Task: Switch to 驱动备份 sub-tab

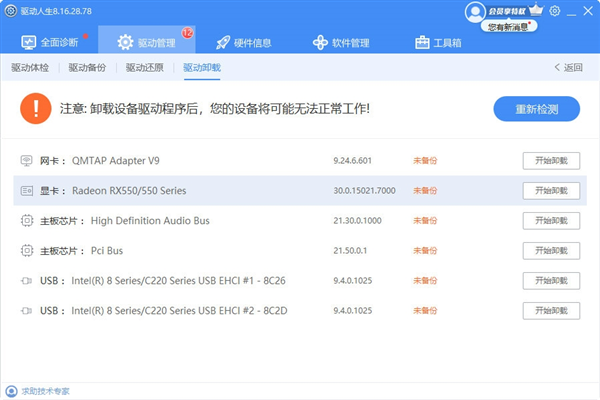Action: point(87,68)
